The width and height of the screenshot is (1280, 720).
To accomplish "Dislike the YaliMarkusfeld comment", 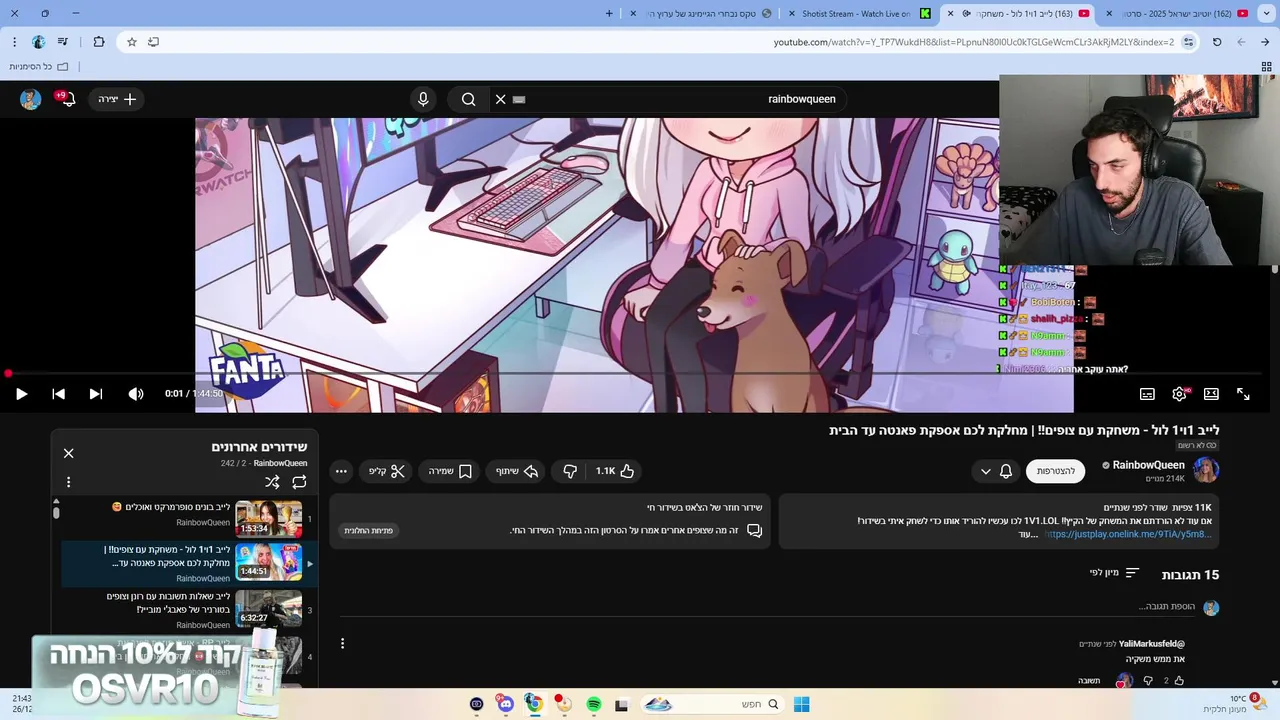I will [x=1147, y=681].
